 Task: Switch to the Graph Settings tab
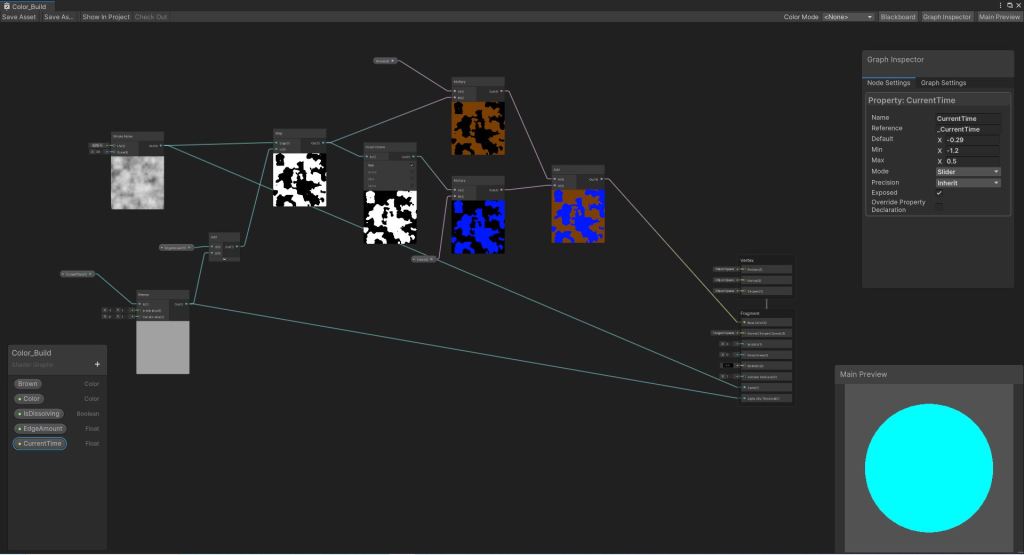tap(943, 83)
